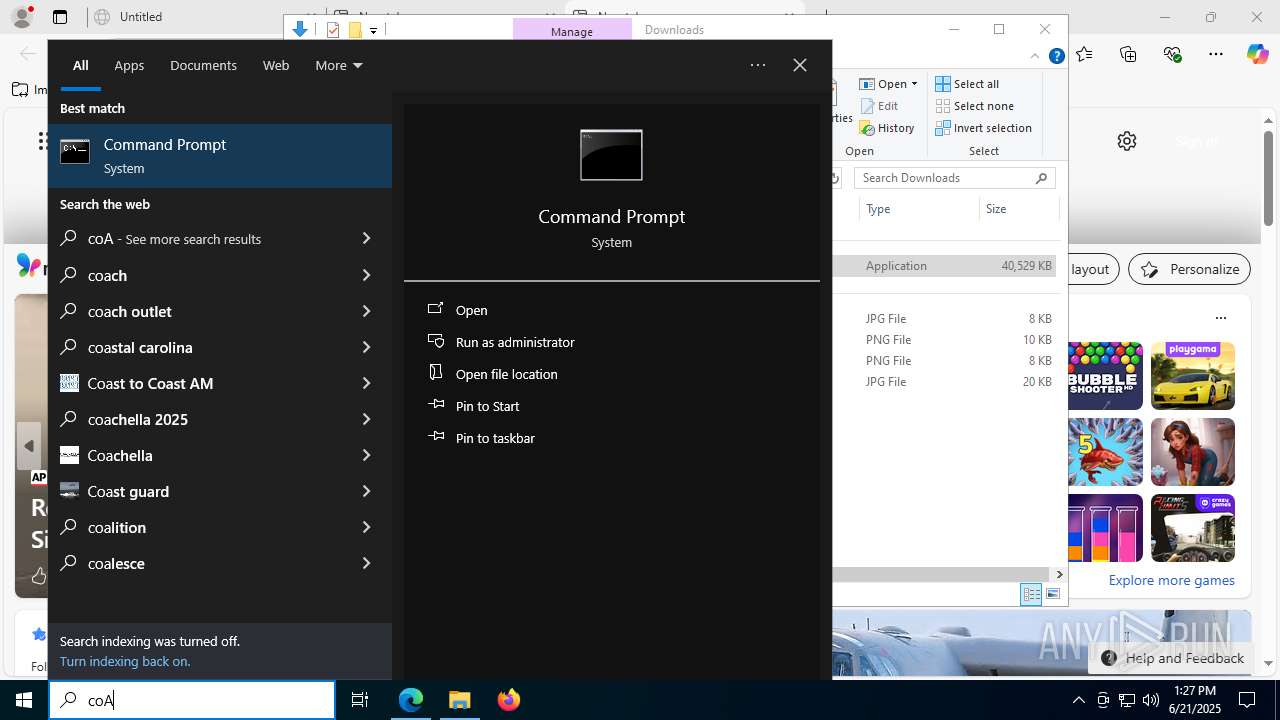1280x720 pixels.
Task: Click the Search Downloads field
Action: pyautogui.click(x=955, y=178)
